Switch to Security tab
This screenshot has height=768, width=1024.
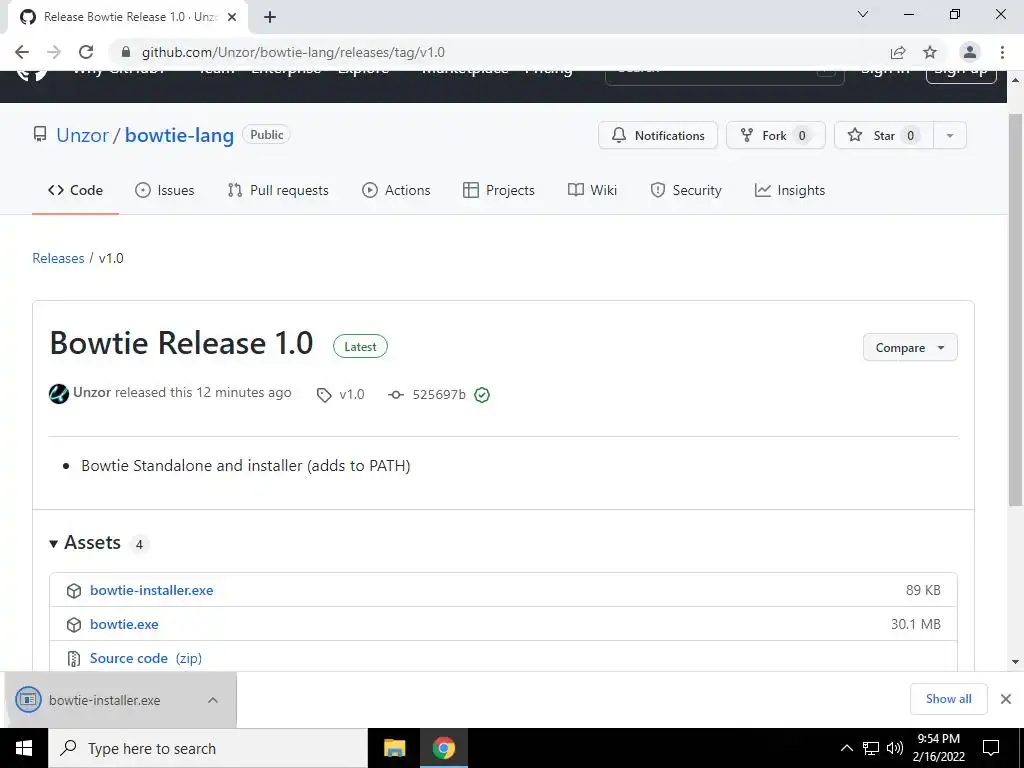pyautogui.click(x=686, y=190)
